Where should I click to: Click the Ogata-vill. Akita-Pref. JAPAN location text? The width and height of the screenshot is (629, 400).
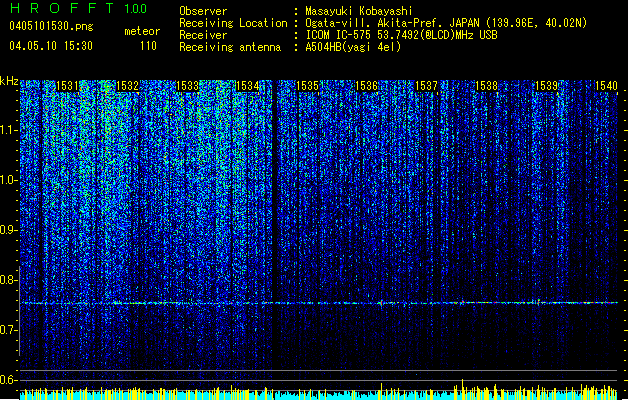pos(446,23)
